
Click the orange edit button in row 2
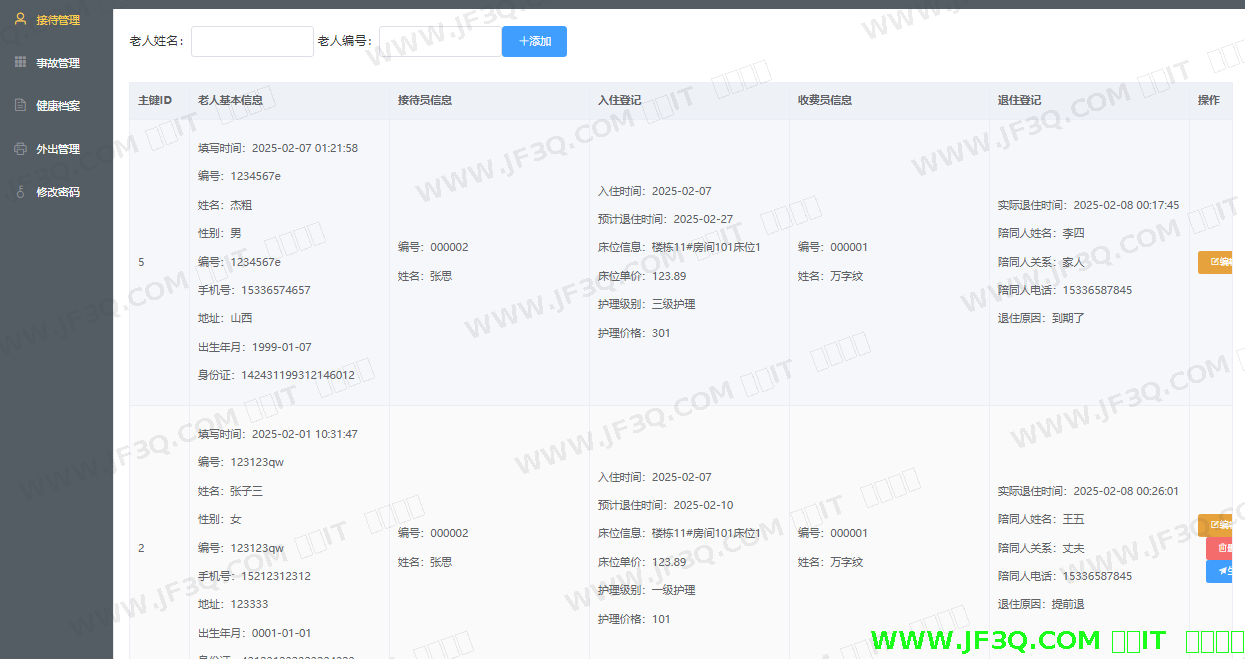(1215, 525)
